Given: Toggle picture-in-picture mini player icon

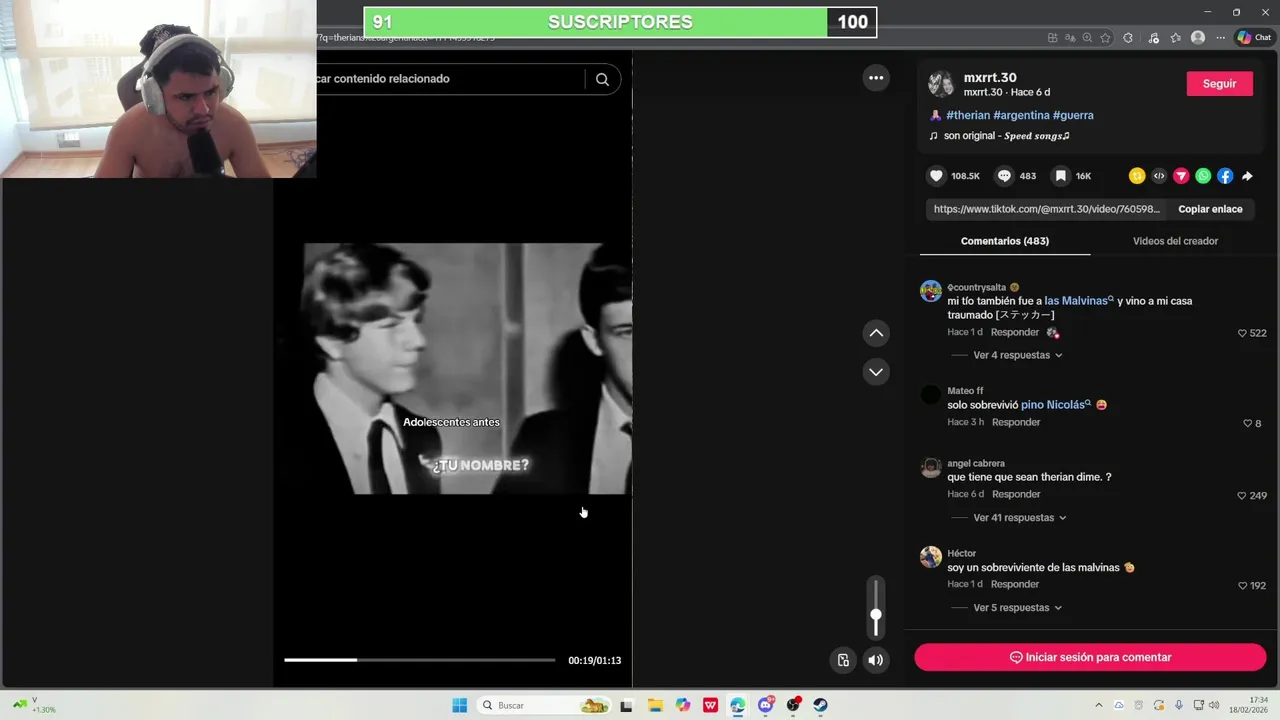Looking at the screenshot, I should pos(843,660).
